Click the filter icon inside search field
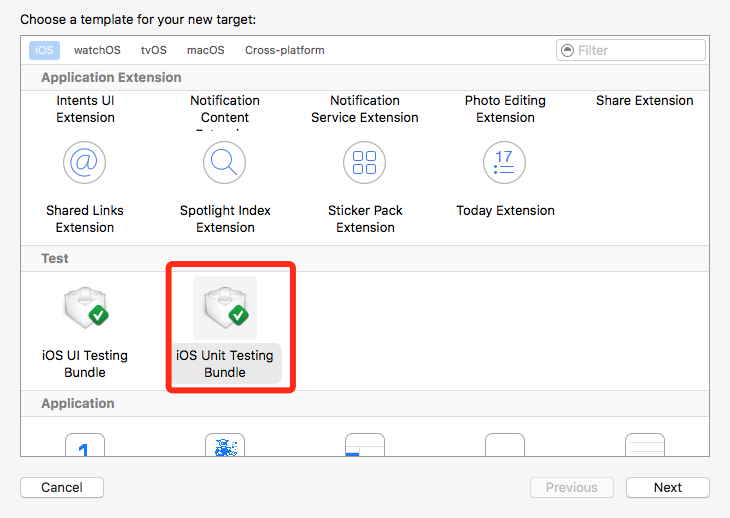This screenshot has width=730, height=518. click(x=568, y=50)
